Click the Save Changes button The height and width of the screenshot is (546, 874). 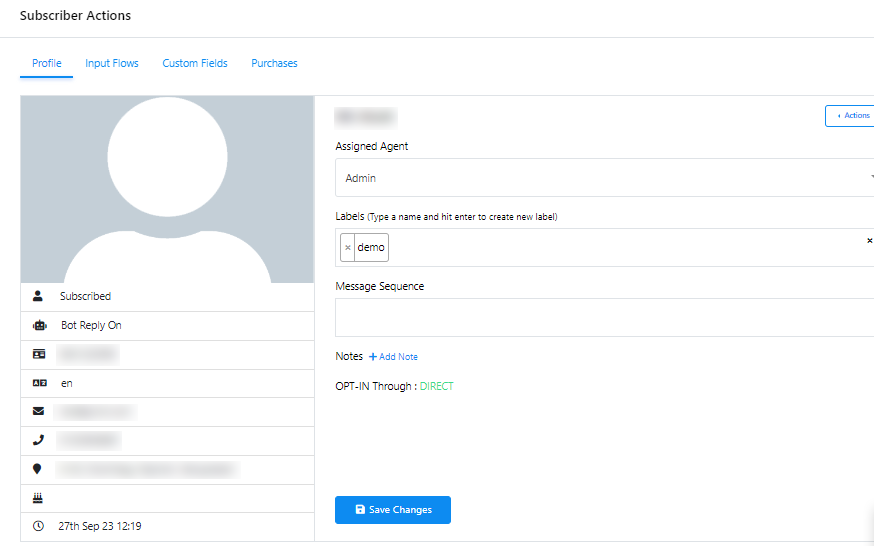pos(392,510)
